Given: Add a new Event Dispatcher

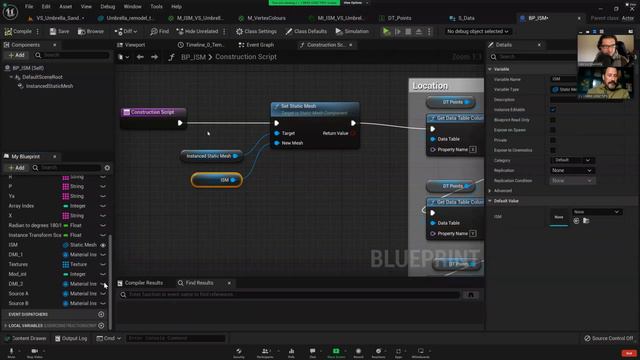Looking at the screenshot, I should 101,314.
